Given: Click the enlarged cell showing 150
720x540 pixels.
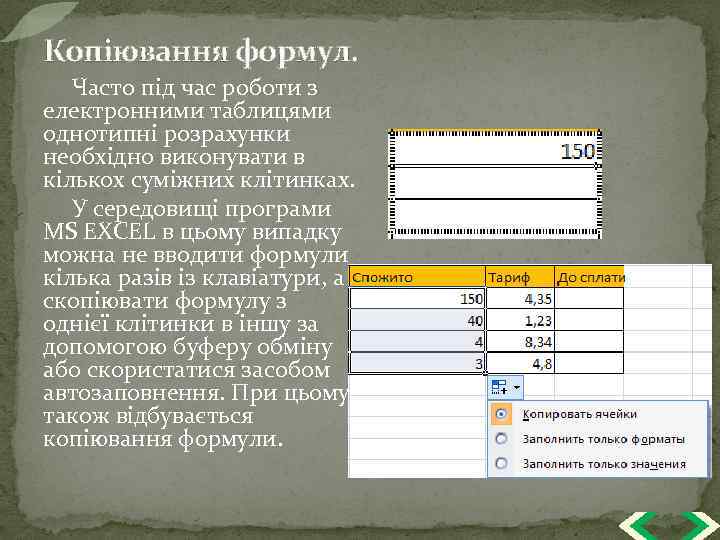Looking at the screenshot, I should coord(495,150).
